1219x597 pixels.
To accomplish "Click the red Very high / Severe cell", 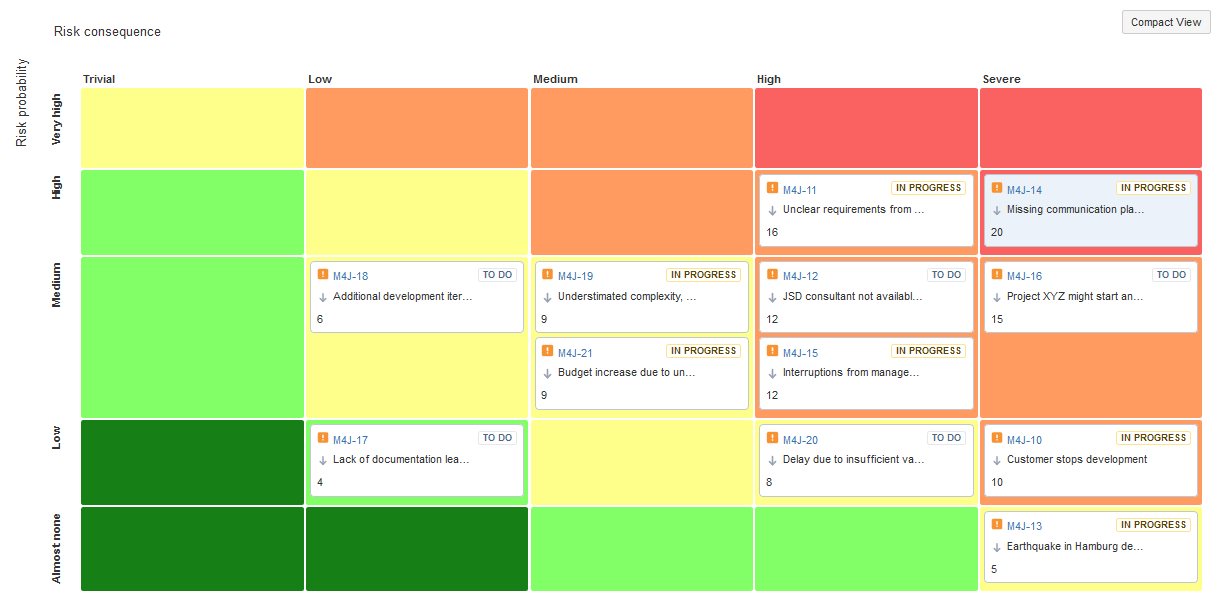I will (x=1090, y=127).
